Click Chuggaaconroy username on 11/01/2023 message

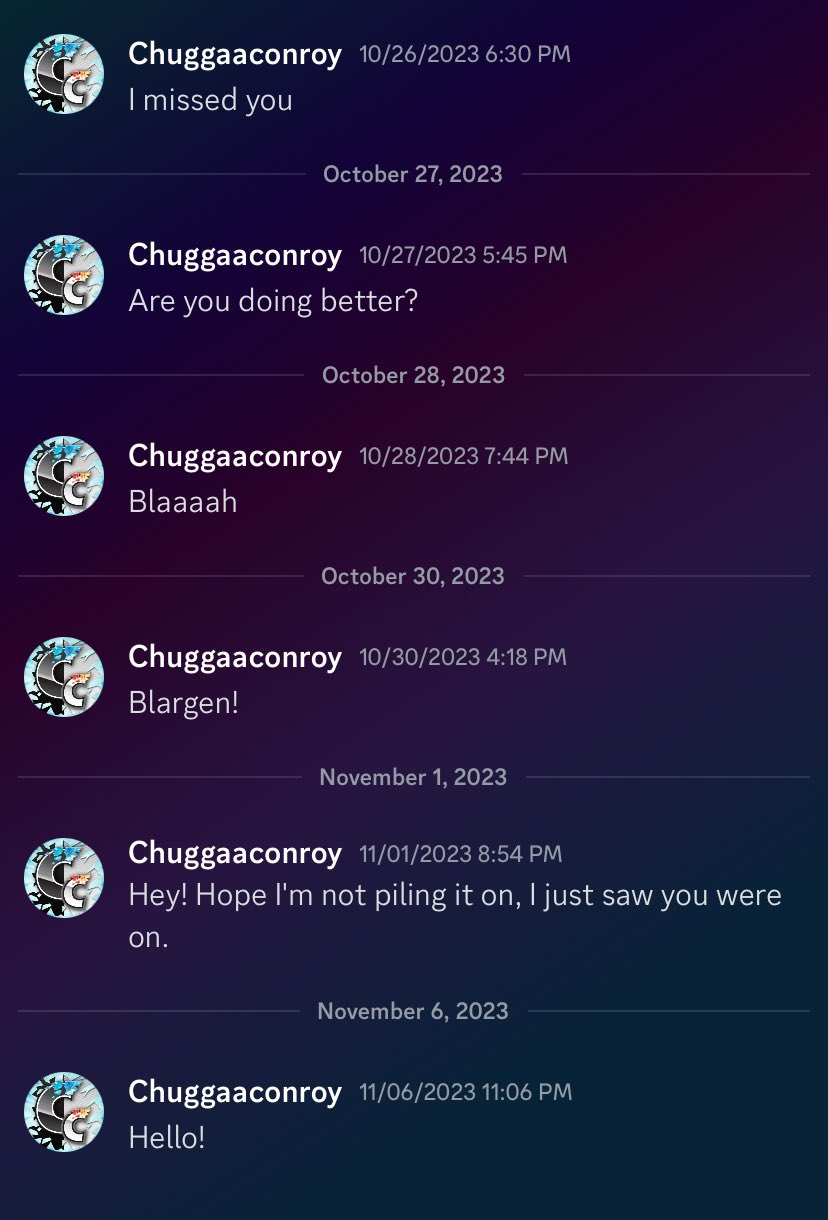235,854
